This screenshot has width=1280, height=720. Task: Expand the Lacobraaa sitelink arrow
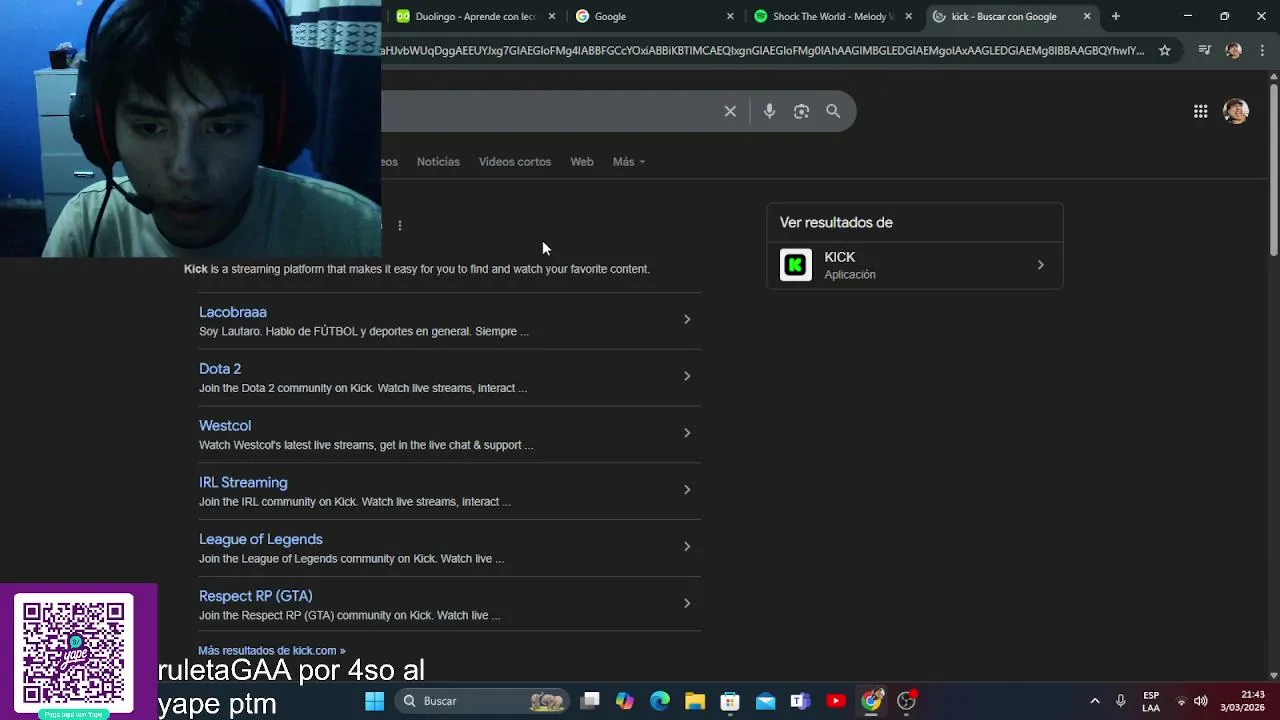coord(687,319)
